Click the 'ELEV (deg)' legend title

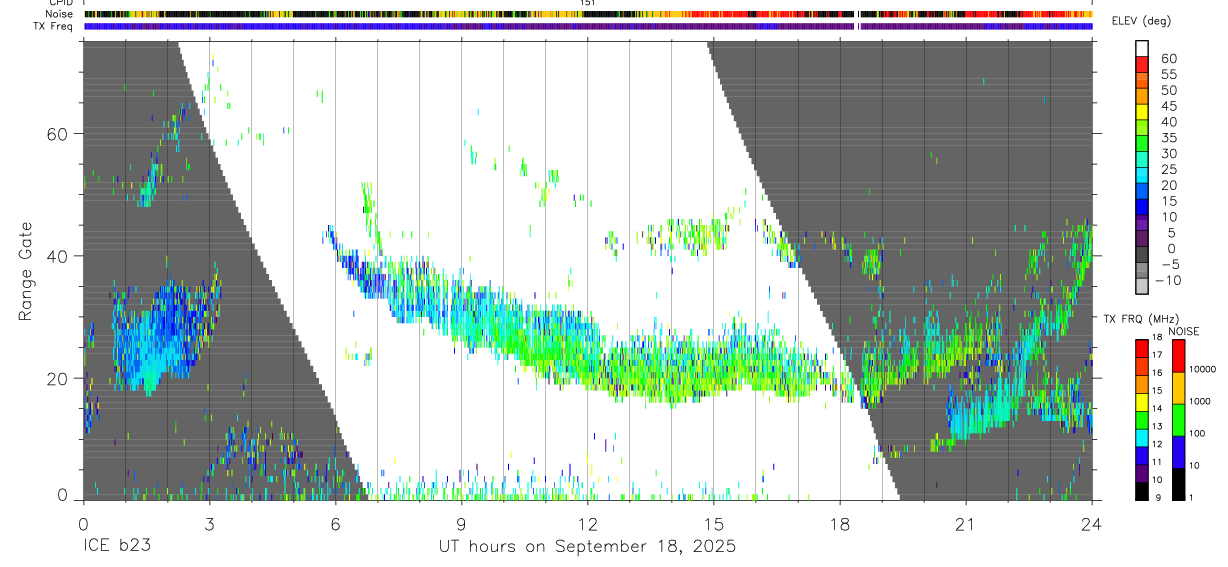(x=1142, y=21)
